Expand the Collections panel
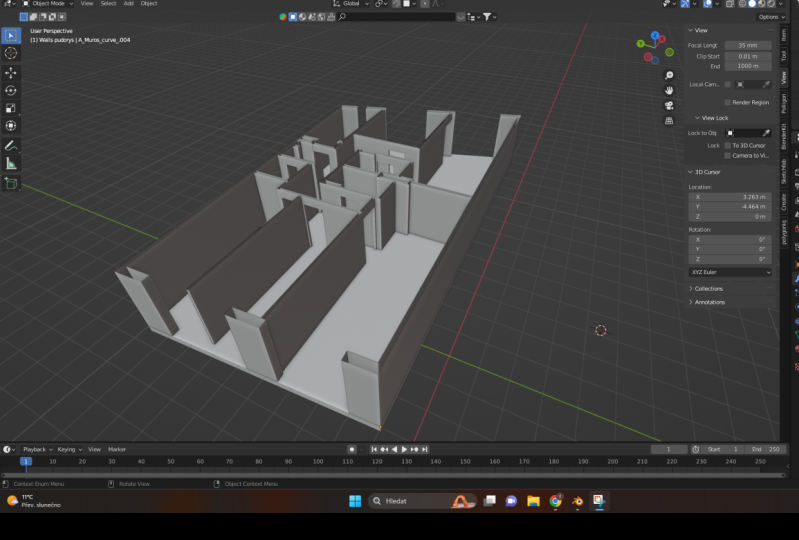799x540 pixels. (x=706, y=288)
